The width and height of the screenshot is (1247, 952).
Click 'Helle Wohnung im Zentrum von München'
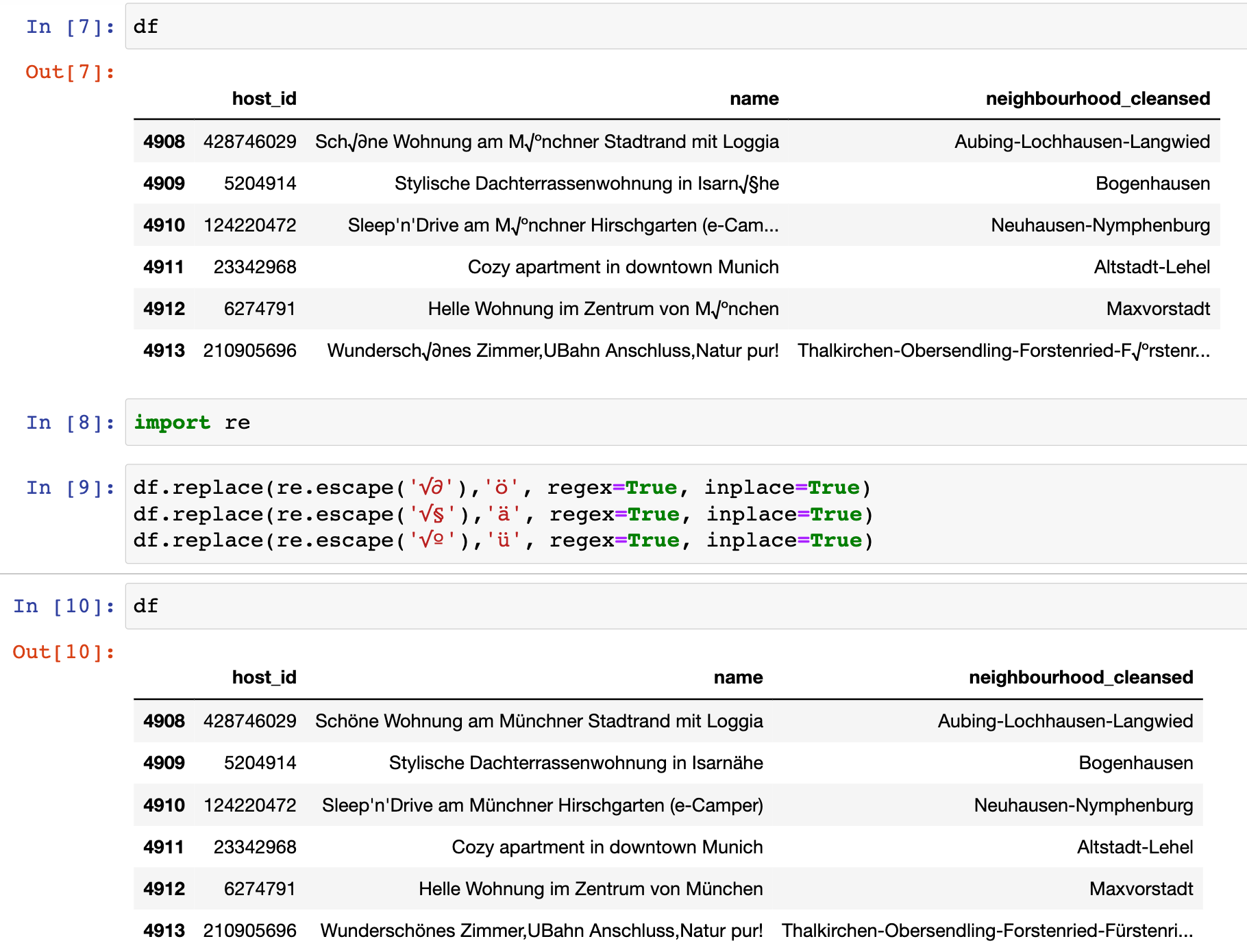click(591, 889)
